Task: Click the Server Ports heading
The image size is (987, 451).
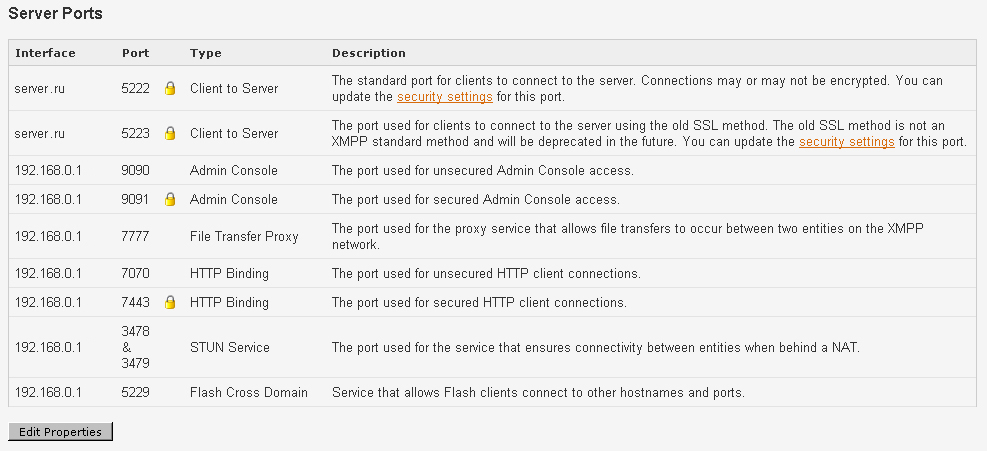Action: coord(55,13)
